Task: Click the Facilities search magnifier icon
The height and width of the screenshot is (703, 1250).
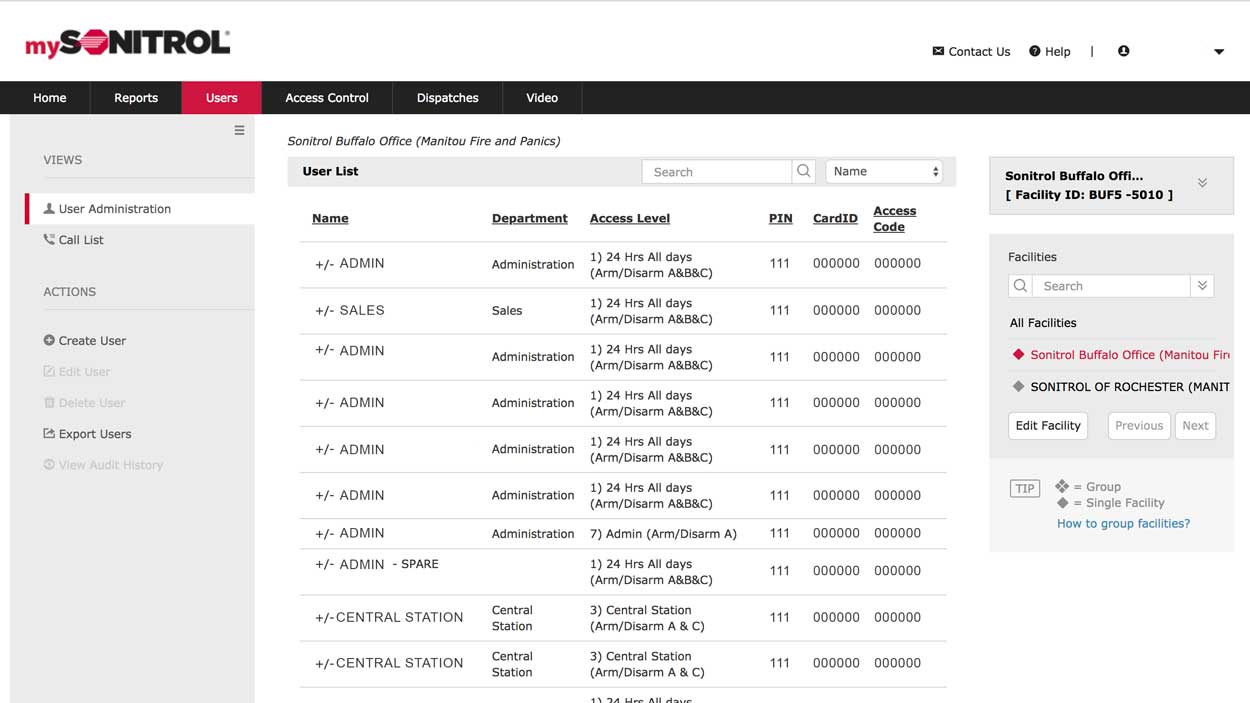Action: coord(1020,286)
